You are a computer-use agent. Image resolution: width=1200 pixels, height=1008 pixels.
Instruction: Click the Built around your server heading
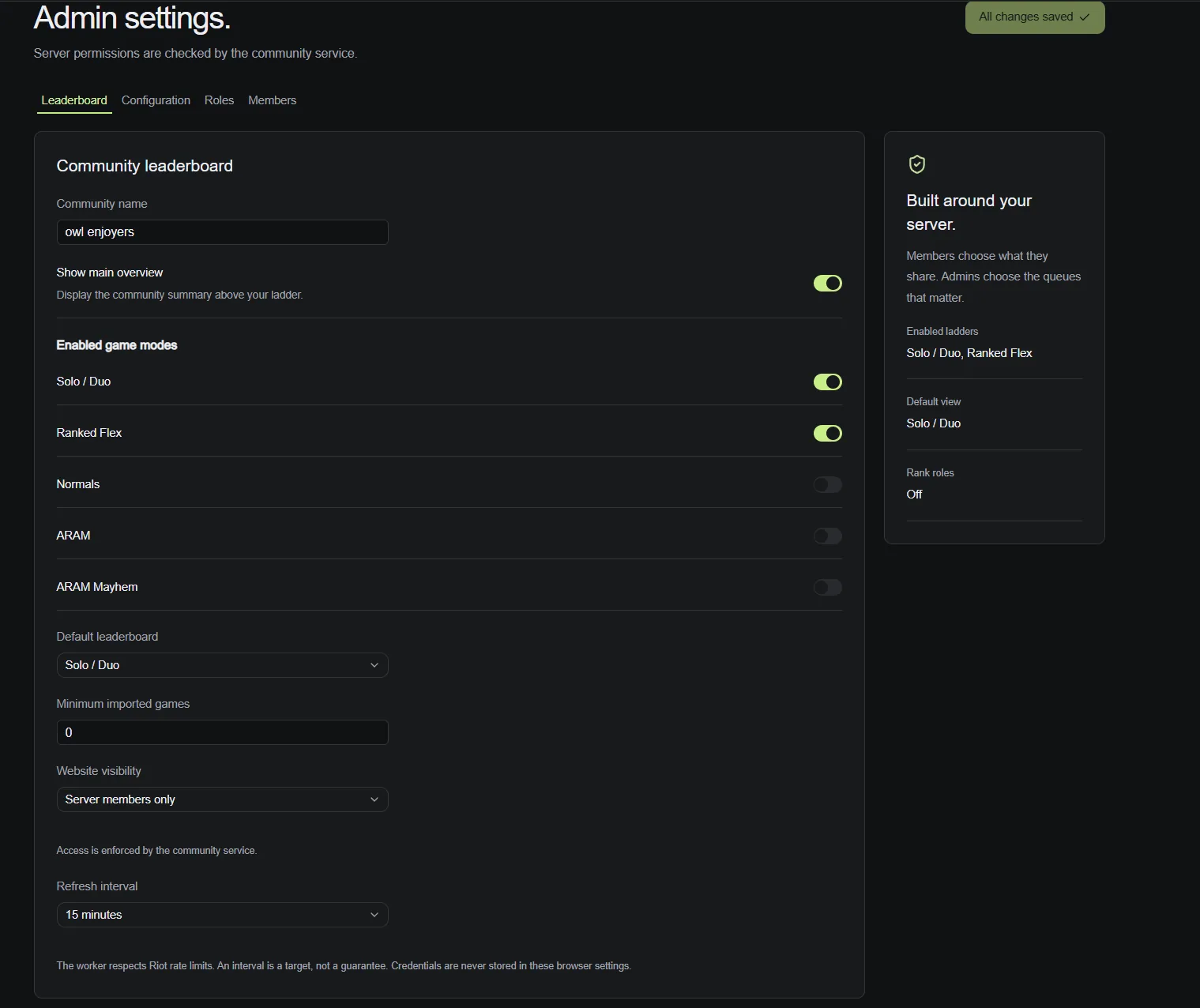[969, 213]
